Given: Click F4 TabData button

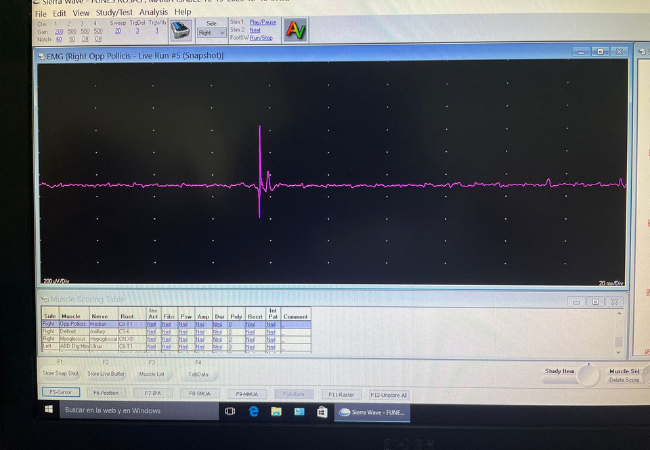Looking at the screenshot, I should tap(198, 374).
